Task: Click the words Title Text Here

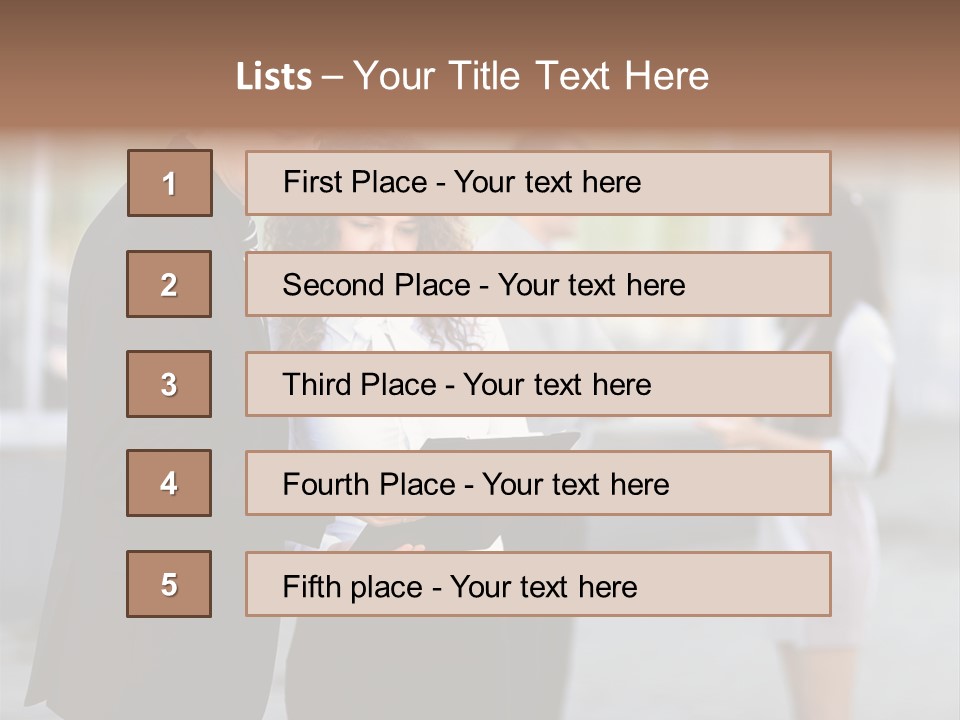Action: tap(579, 76)
